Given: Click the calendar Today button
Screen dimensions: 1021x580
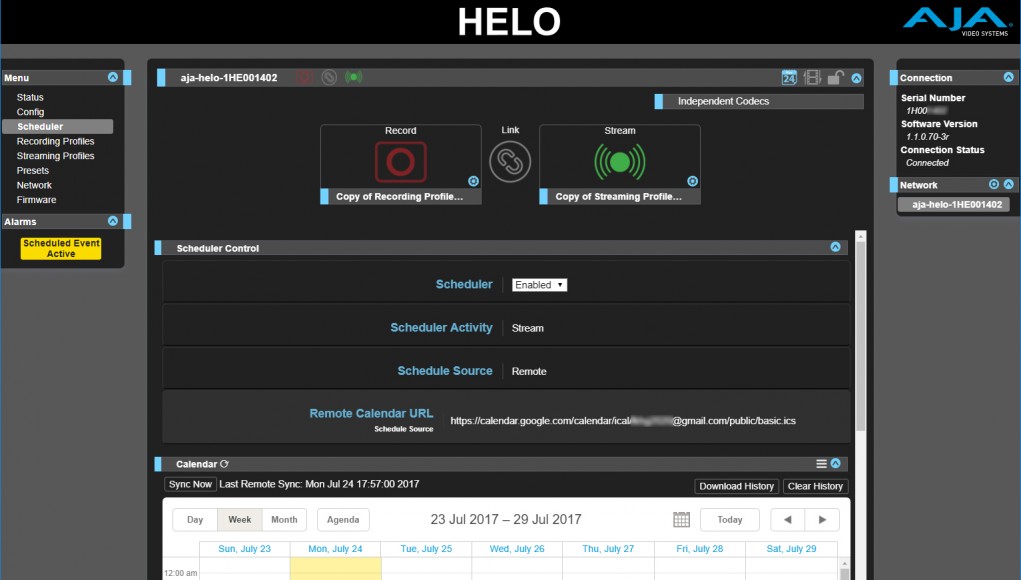Looking at the screenshot, I should (x=730, y=519).
